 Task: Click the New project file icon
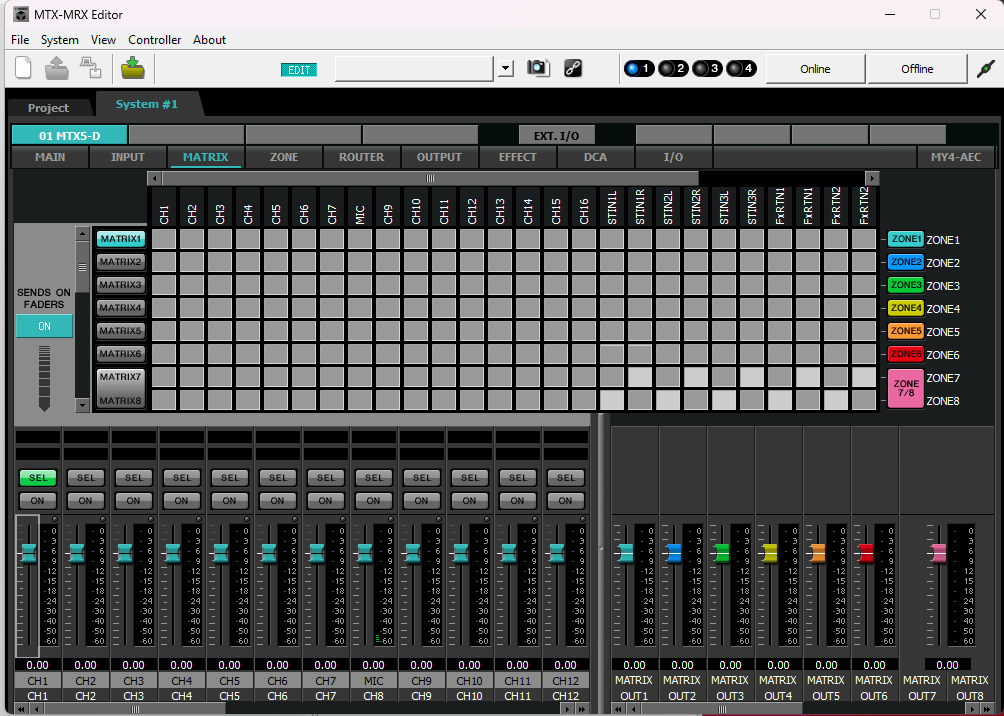[x=24, y=68]
